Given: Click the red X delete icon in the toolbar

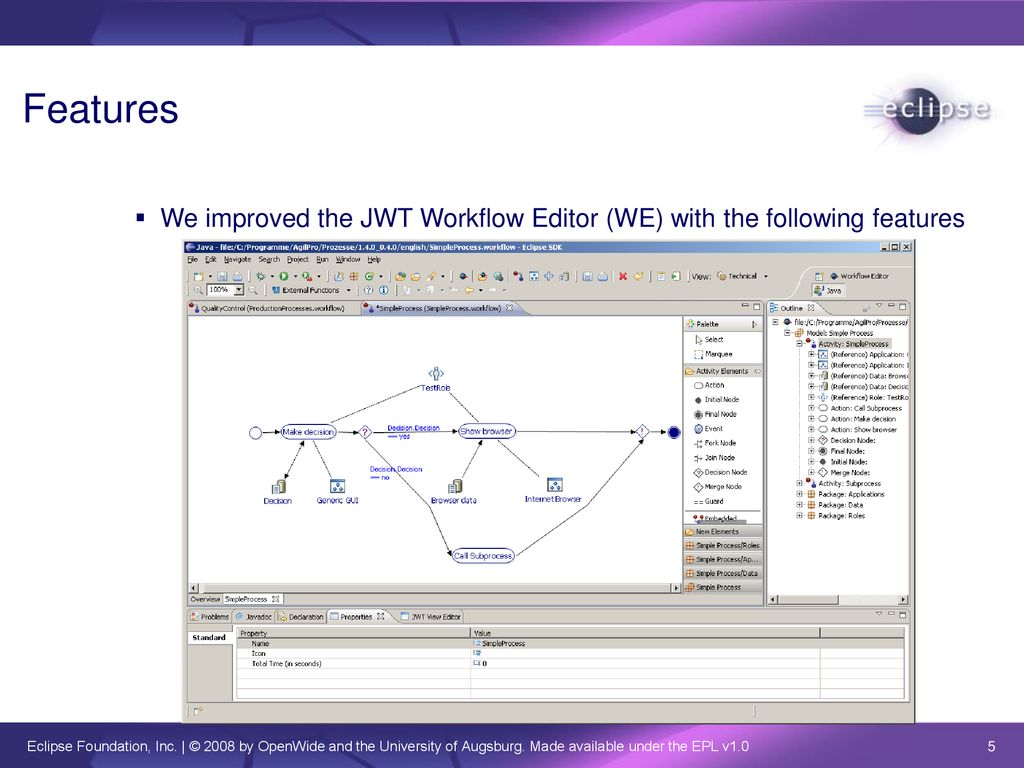Looking at the screenshot, I should [x=622, y=276].
